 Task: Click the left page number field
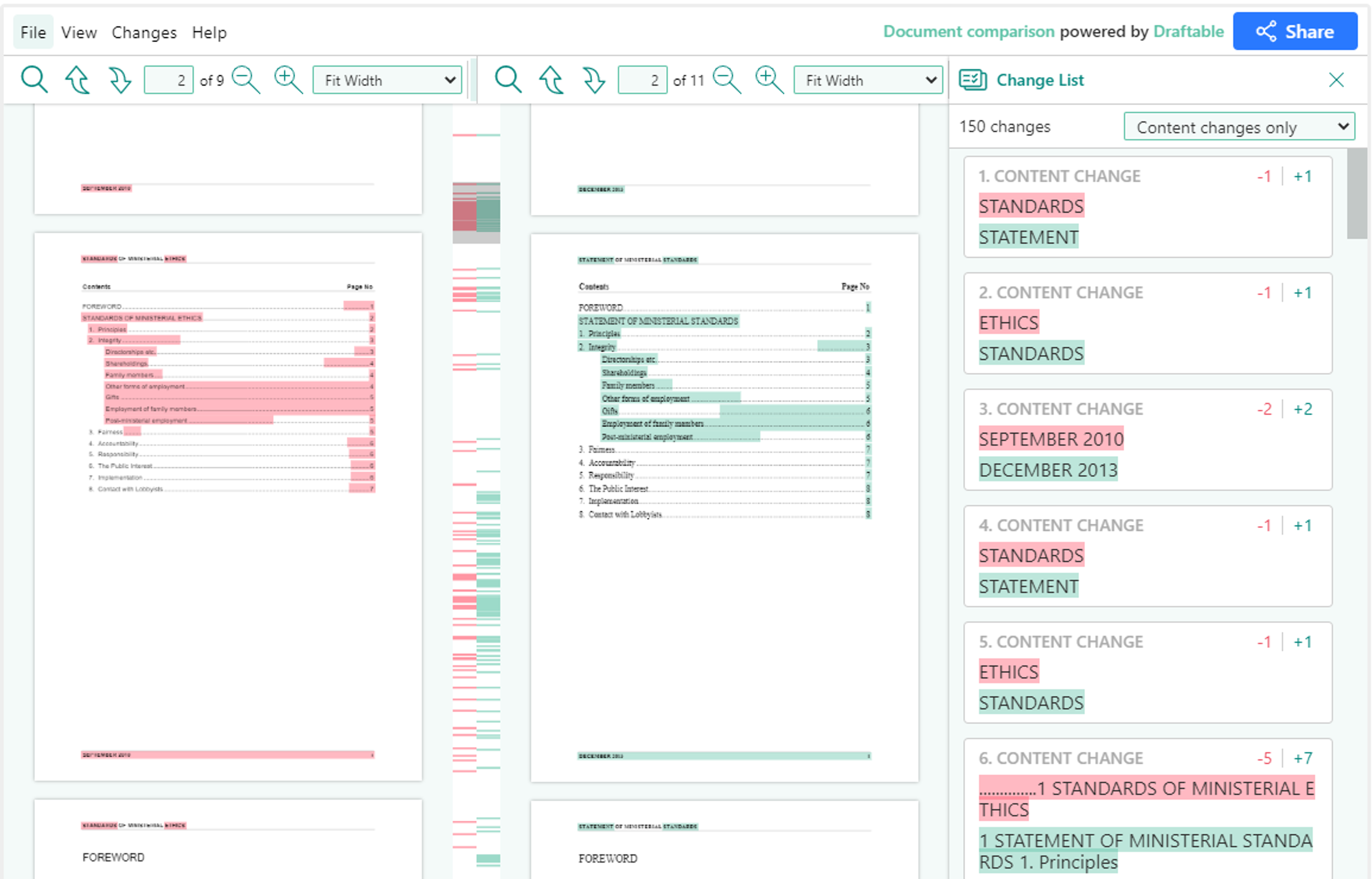(x=168, y=80)
